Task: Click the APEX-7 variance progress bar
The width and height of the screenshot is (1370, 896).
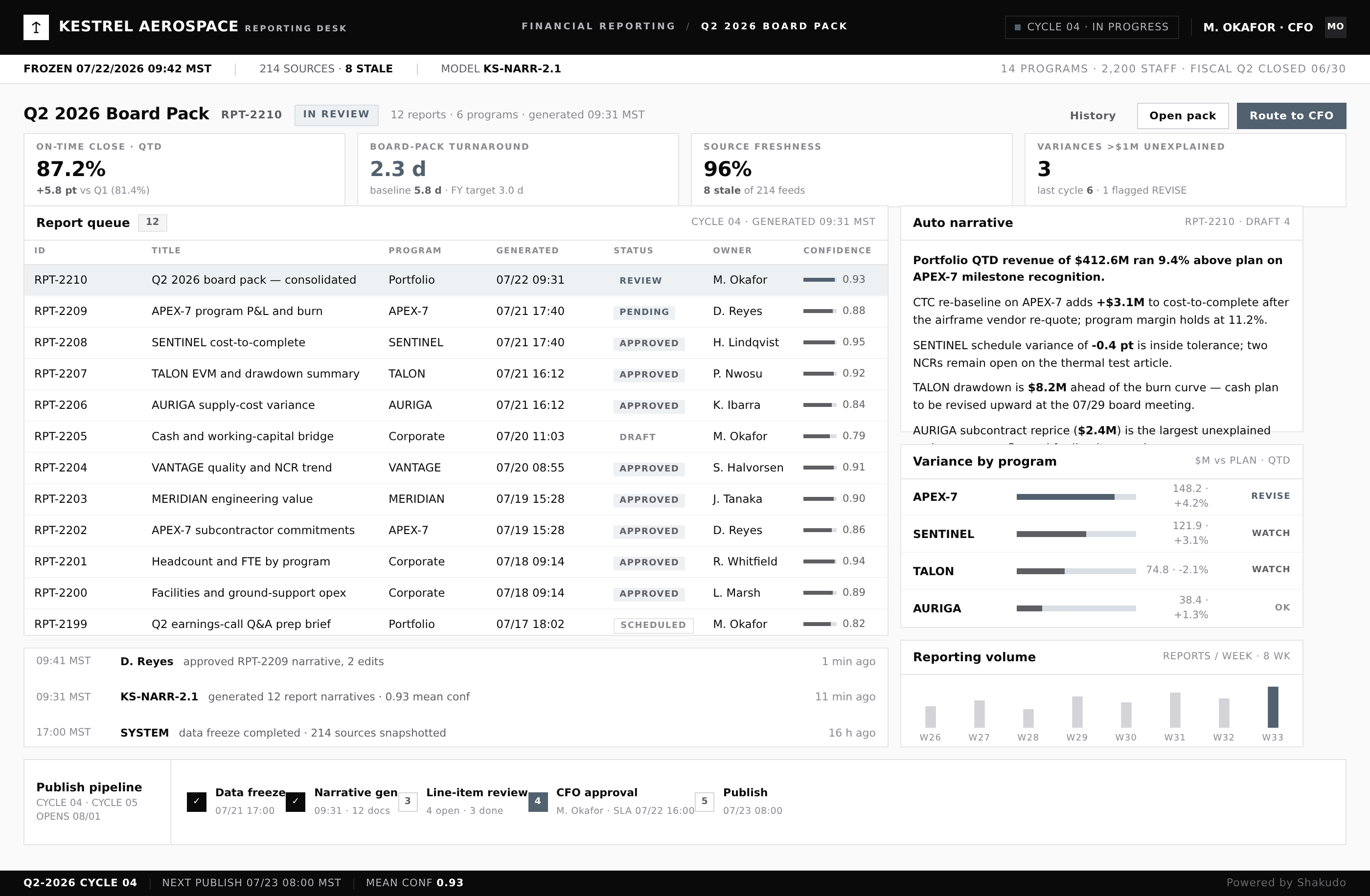Action: [1076, 496]
